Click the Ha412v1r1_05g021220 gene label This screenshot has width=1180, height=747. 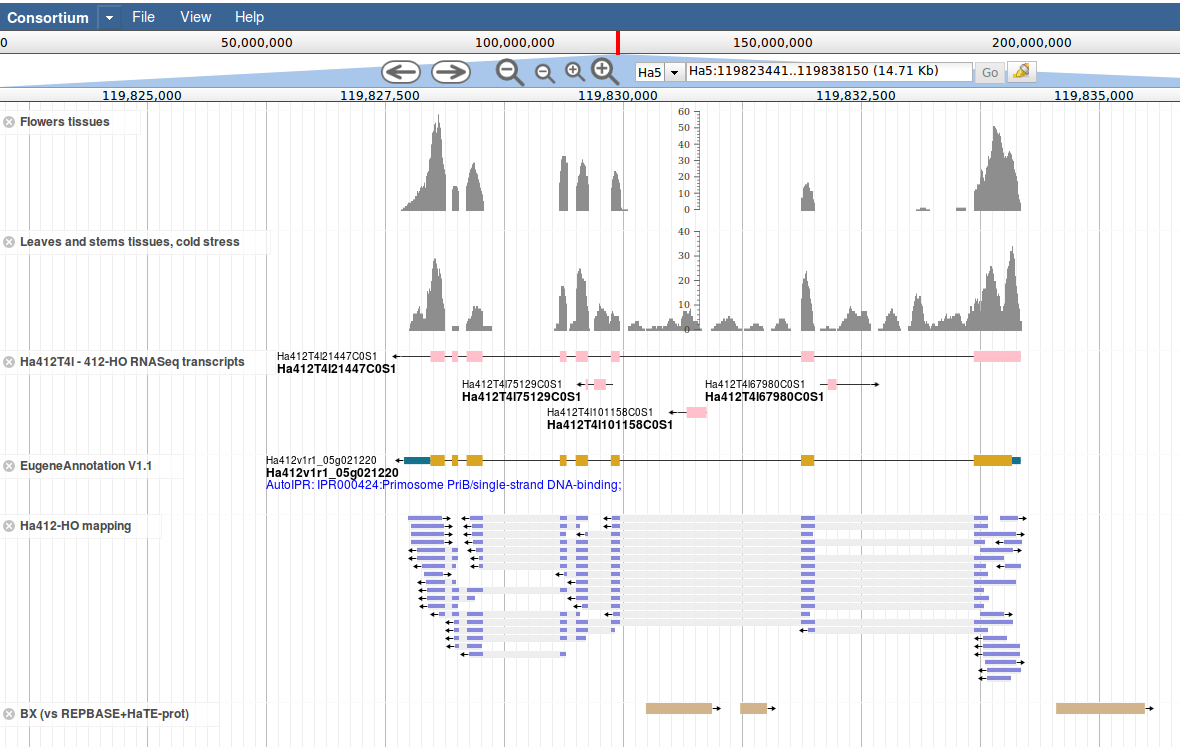[x=332, y=473]
